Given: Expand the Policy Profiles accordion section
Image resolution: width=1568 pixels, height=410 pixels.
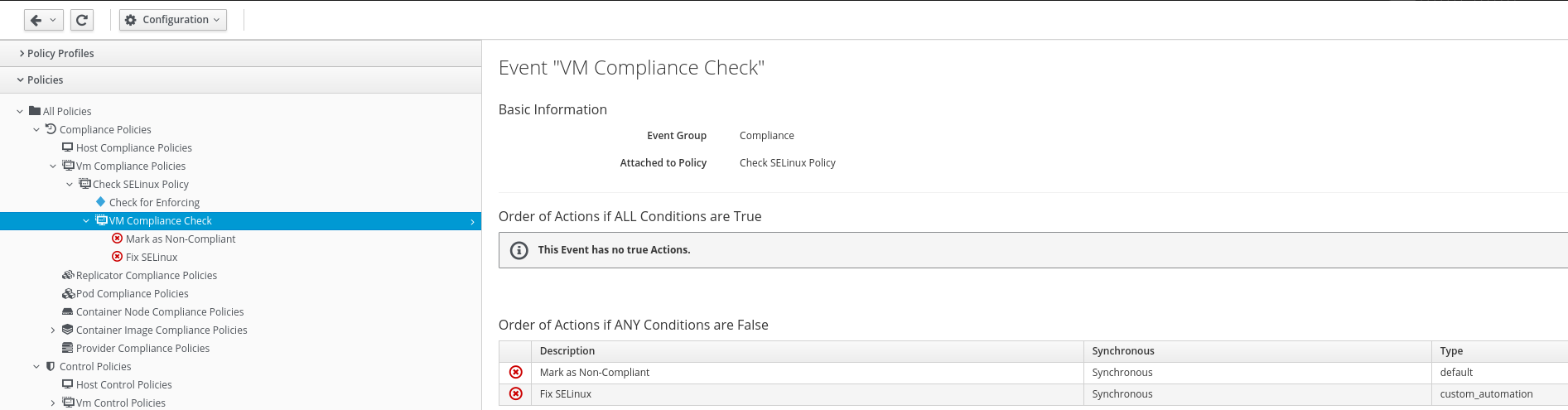Looking at the screenshot, I should (x=60, y=53).
